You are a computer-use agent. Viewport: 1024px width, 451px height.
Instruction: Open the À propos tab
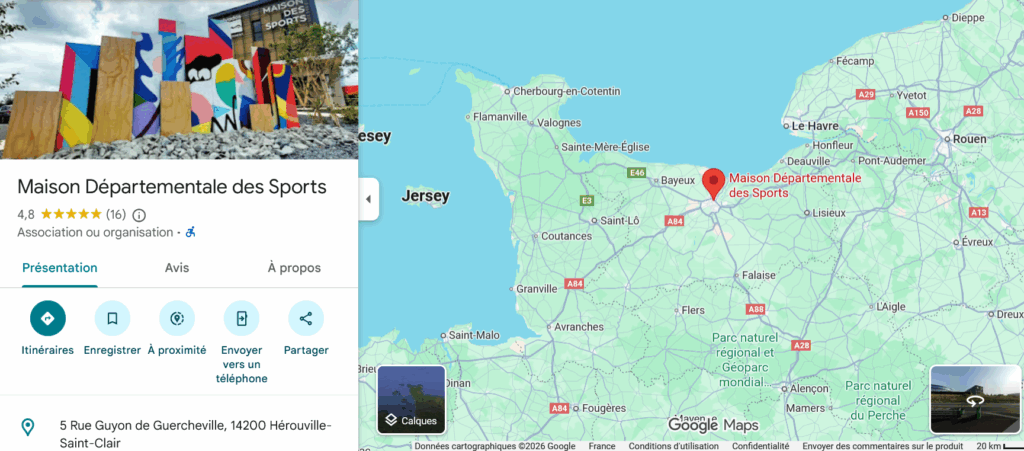pyautogui.click(x=294, y=268)
